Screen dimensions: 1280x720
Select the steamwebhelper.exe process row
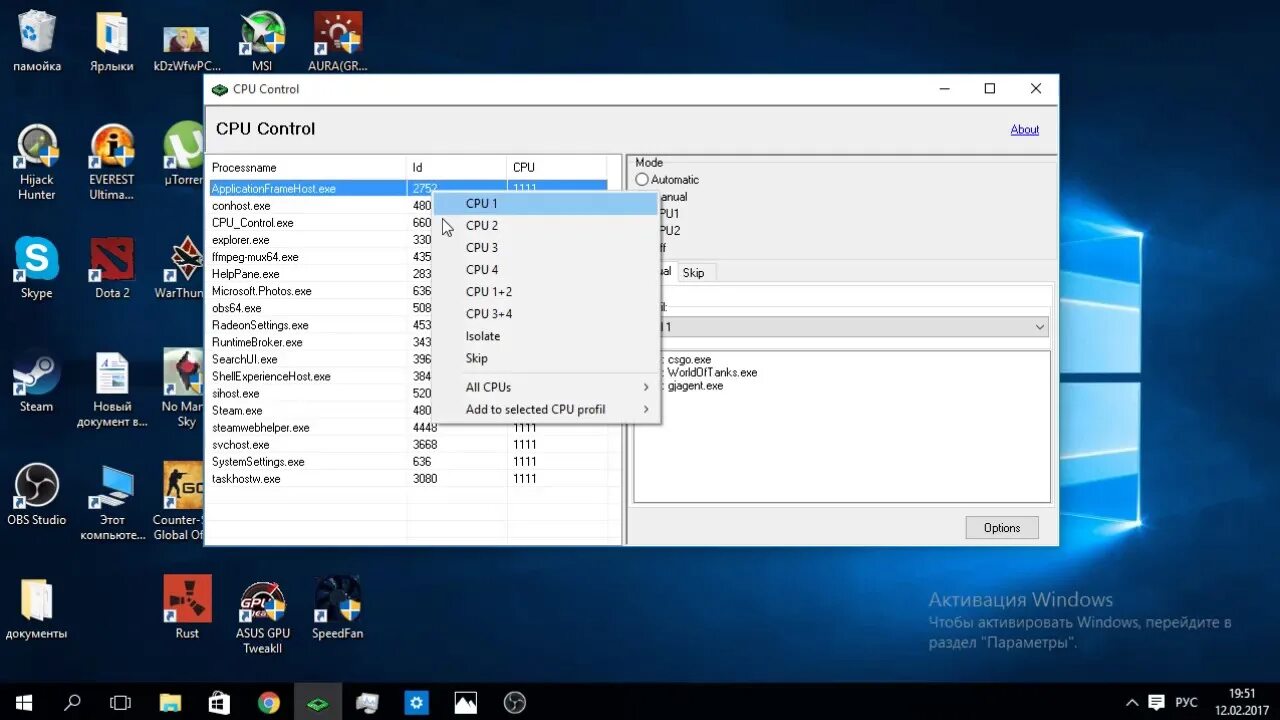tap(407, 428)
